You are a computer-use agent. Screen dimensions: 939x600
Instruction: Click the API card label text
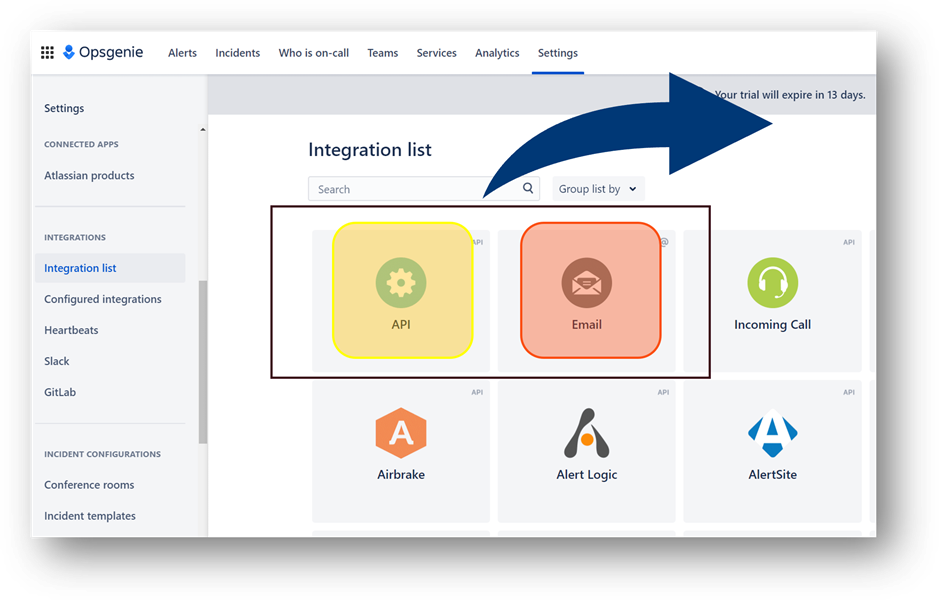pyautogui.click(x=401, y=325)
